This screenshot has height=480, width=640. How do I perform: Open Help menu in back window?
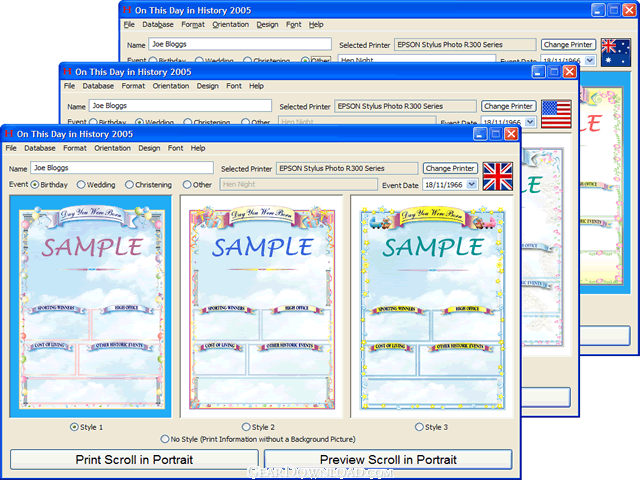coord(316,24)
